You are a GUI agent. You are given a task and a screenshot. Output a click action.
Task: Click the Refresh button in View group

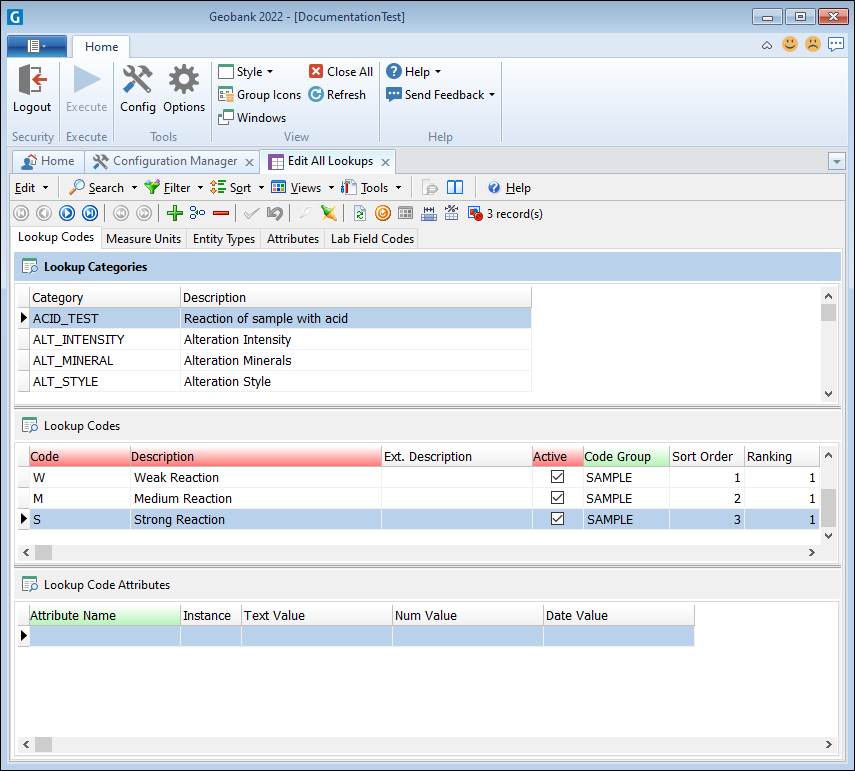[337, 95]
